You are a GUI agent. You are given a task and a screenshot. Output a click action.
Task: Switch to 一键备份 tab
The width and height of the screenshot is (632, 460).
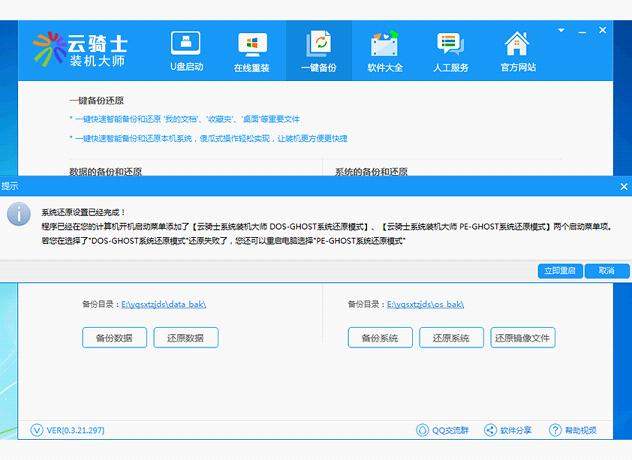tap(319, 52)
